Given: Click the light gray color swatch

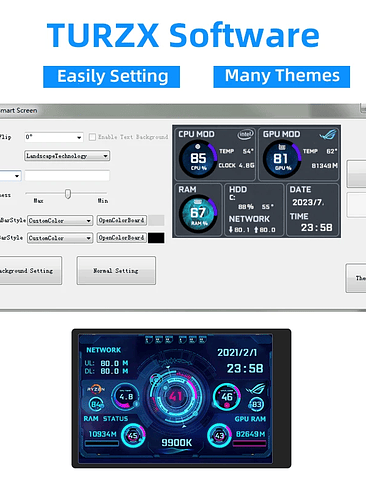Looking at the screenshot, I should pos(156,220).
